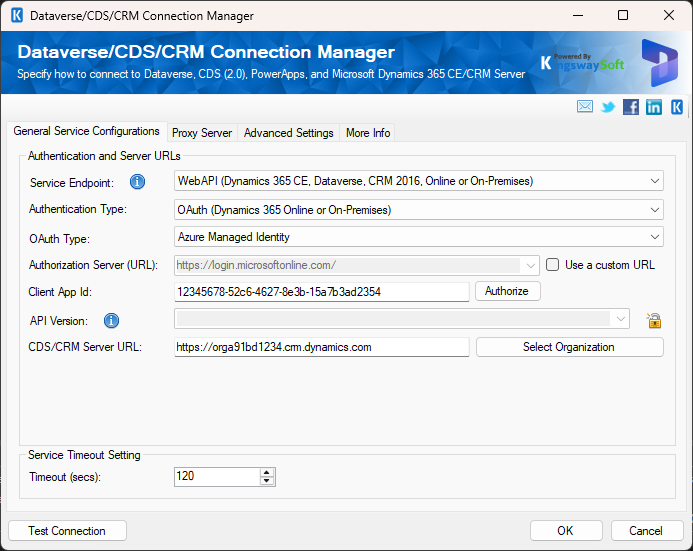Click the Select Organization button

(568, 347)
